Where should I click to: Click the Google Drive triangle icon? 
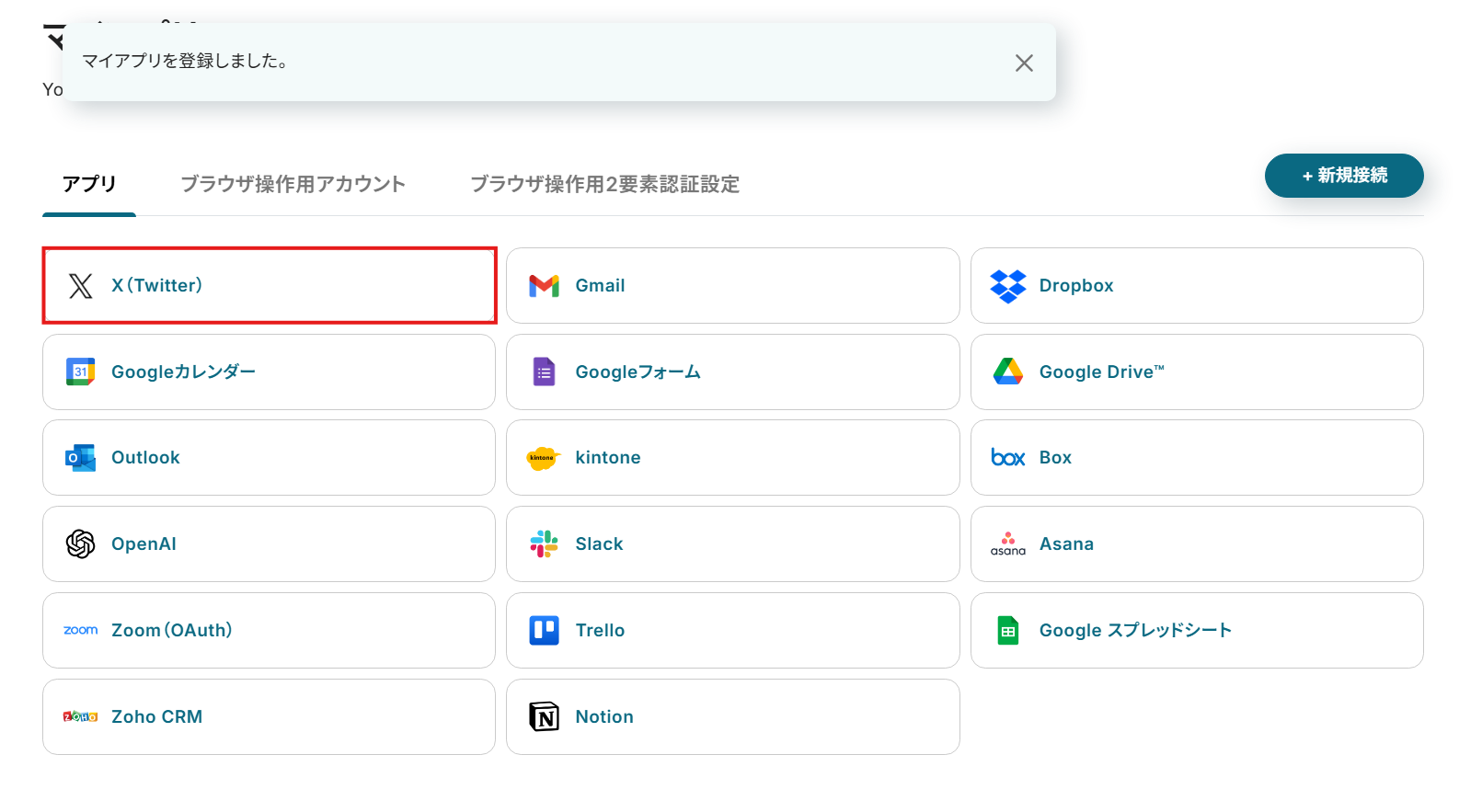tap(1008, 372)
